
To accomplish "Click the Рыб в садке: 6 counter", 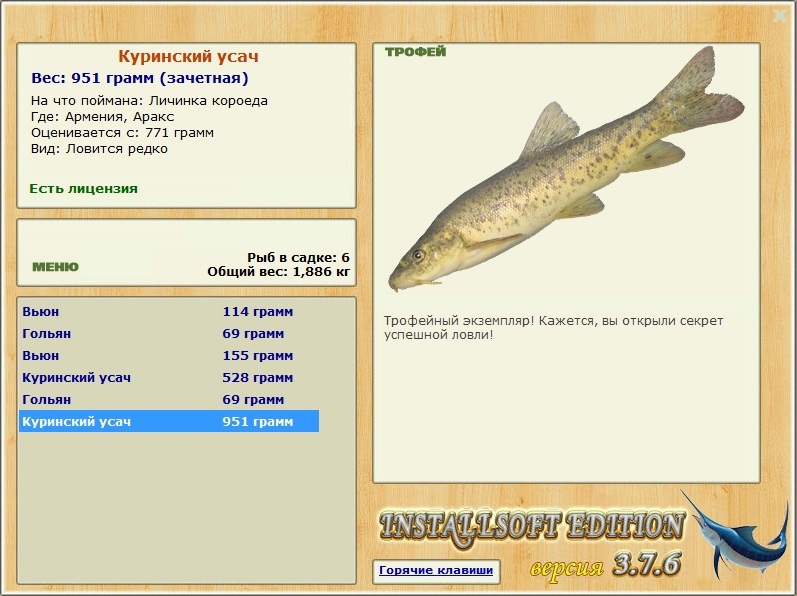I will (x=298, y=258).
